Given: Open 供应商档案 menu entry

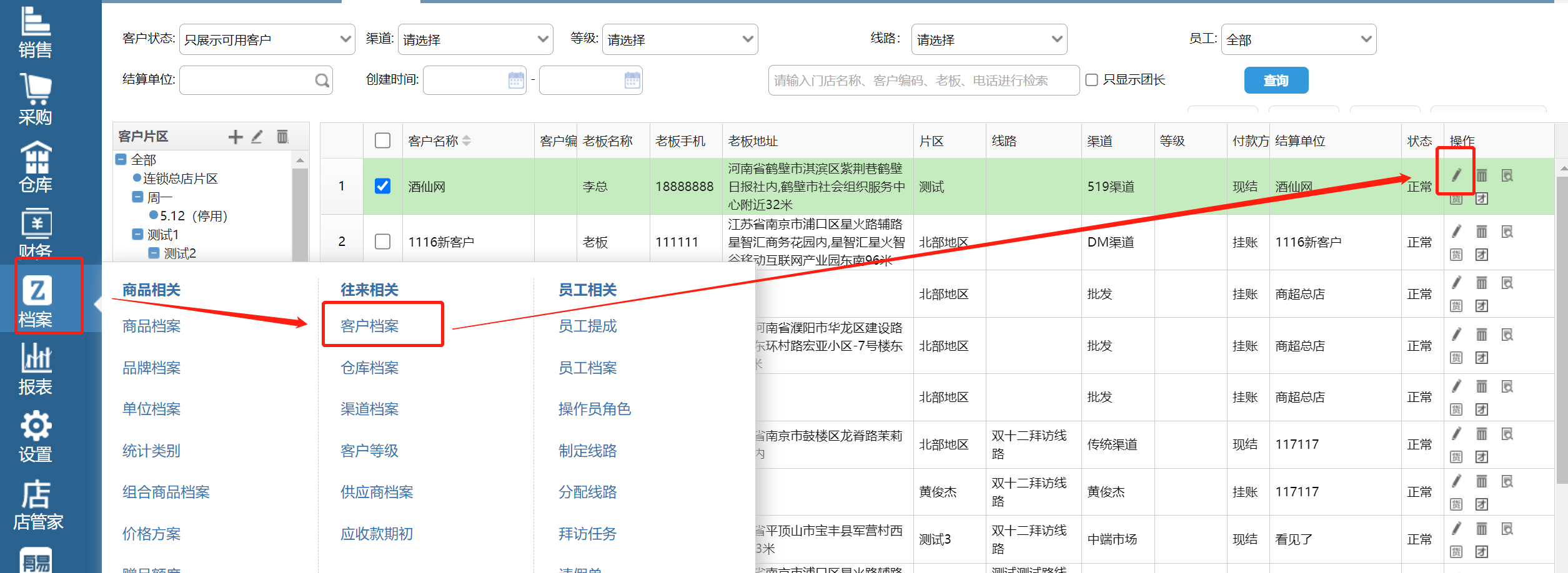Looking at the screenshot, I should point(377,492).
